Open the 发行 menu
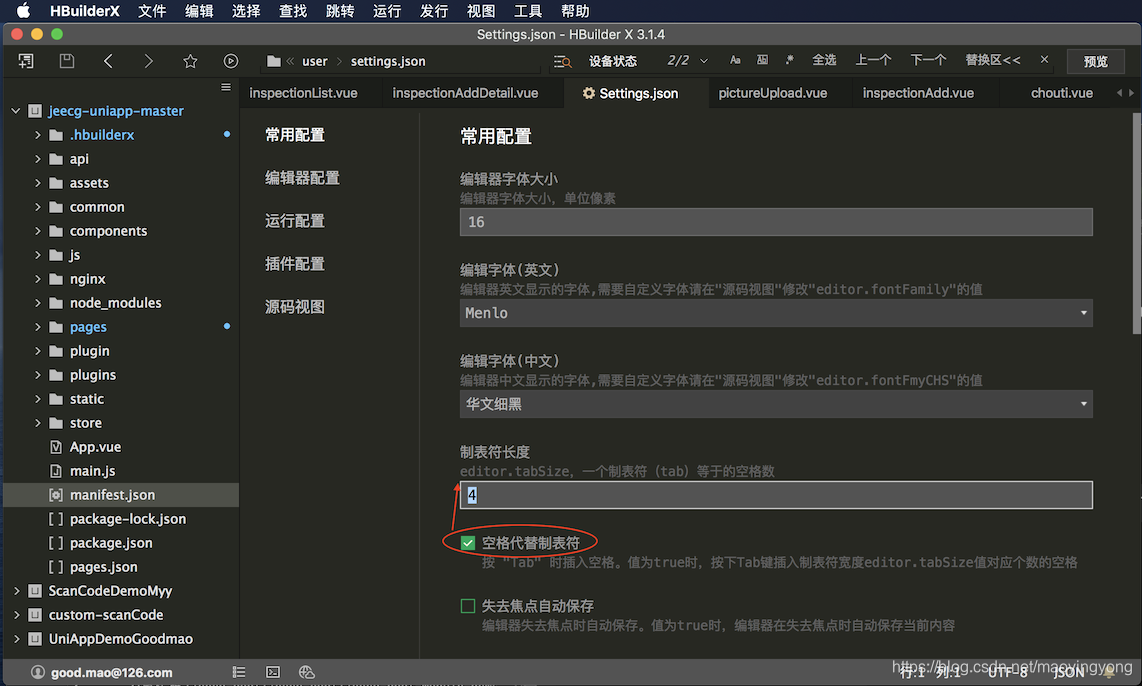Screen dimensions: 1142x686 pos(434,11)
